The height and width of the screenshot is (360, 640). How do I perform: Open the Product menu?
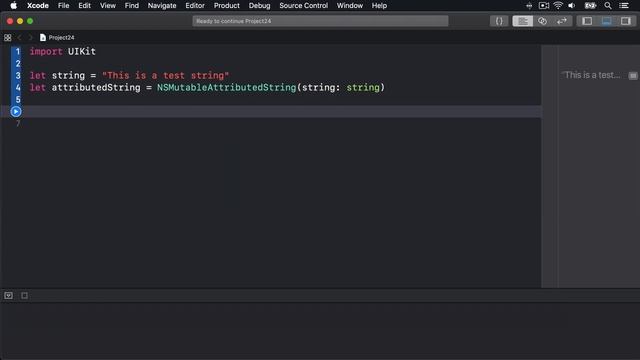click(x=227, y=6)
